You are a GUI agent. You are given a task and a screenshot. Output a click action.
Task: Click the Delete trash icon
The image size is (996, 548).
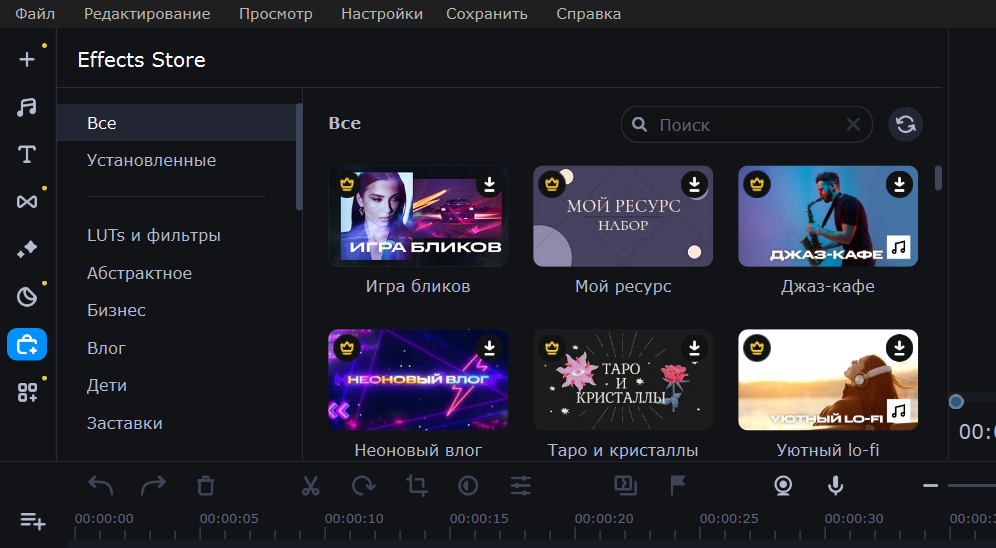pos(205,486)
